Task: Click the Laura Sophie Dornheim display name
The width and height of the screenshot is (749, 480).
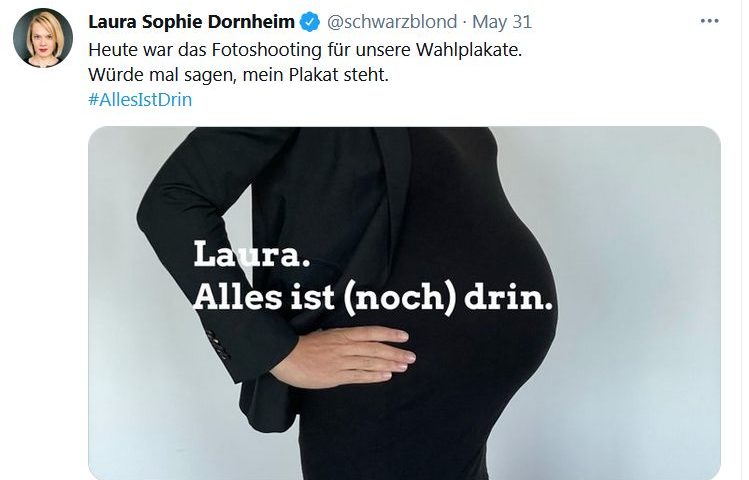Action: click(192, 22)
